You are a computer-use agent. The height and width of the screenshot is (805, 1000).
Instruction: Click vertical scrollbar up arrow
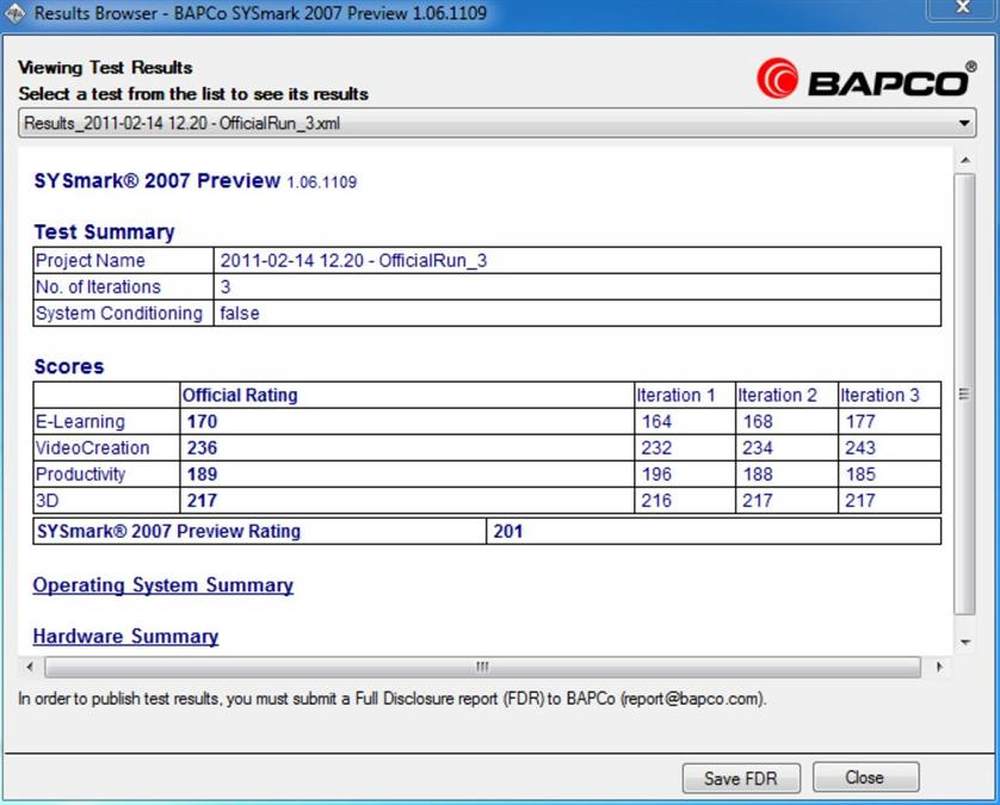pos(965,160)
